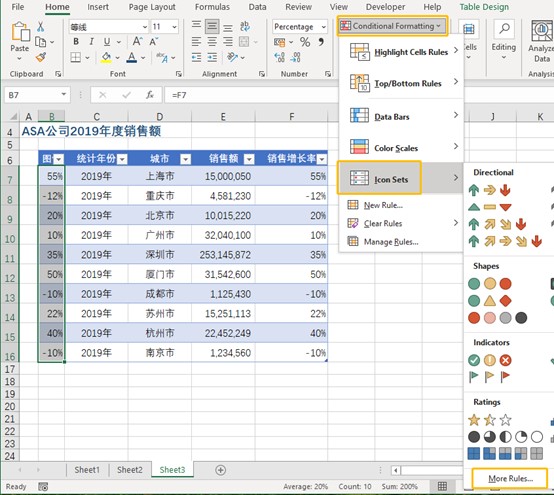Click the Percent Style icon

(x=305, y=42)
